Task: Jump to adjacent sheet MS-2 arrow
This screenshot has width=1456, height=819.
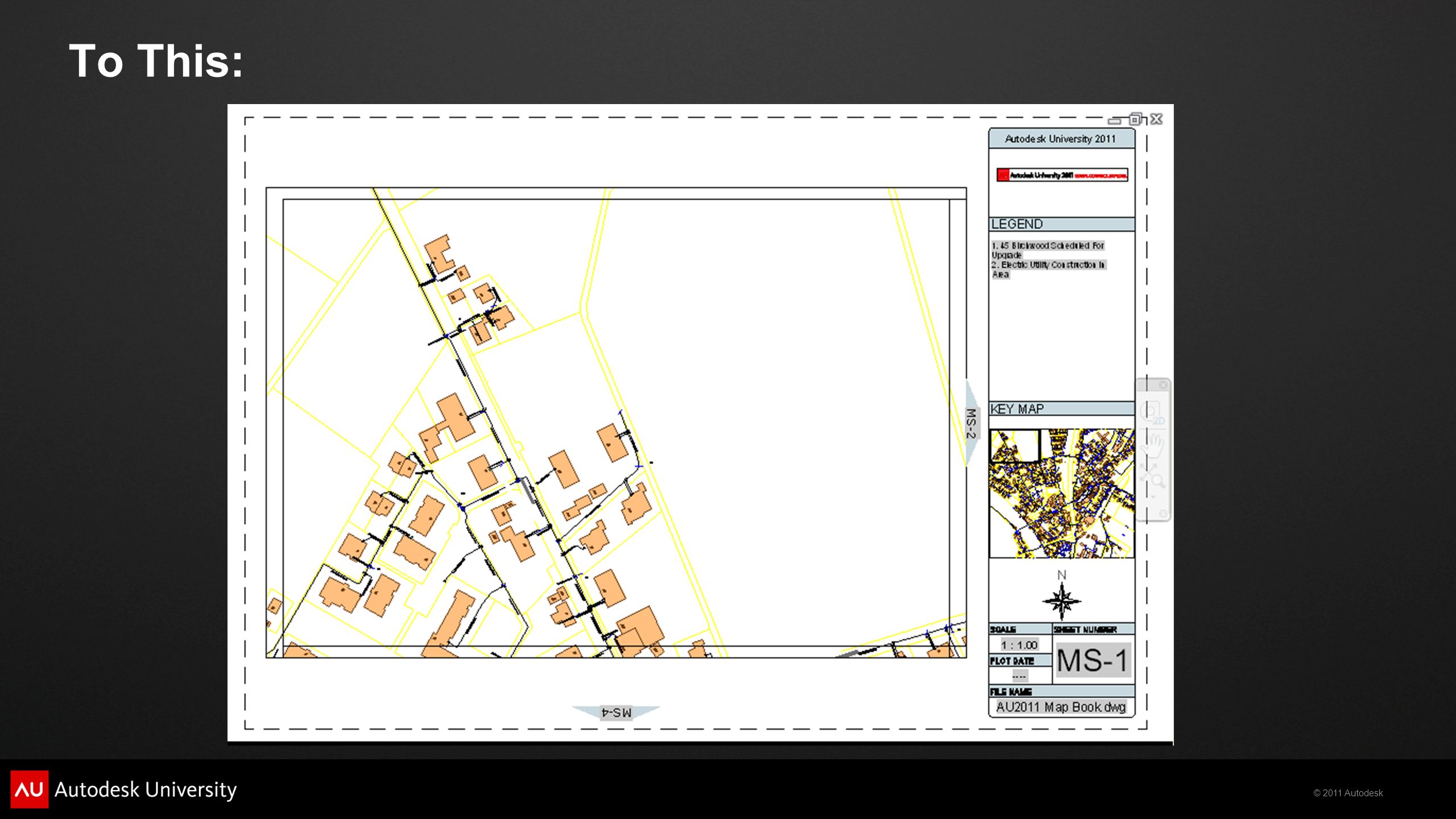Action: click(972, 423)
